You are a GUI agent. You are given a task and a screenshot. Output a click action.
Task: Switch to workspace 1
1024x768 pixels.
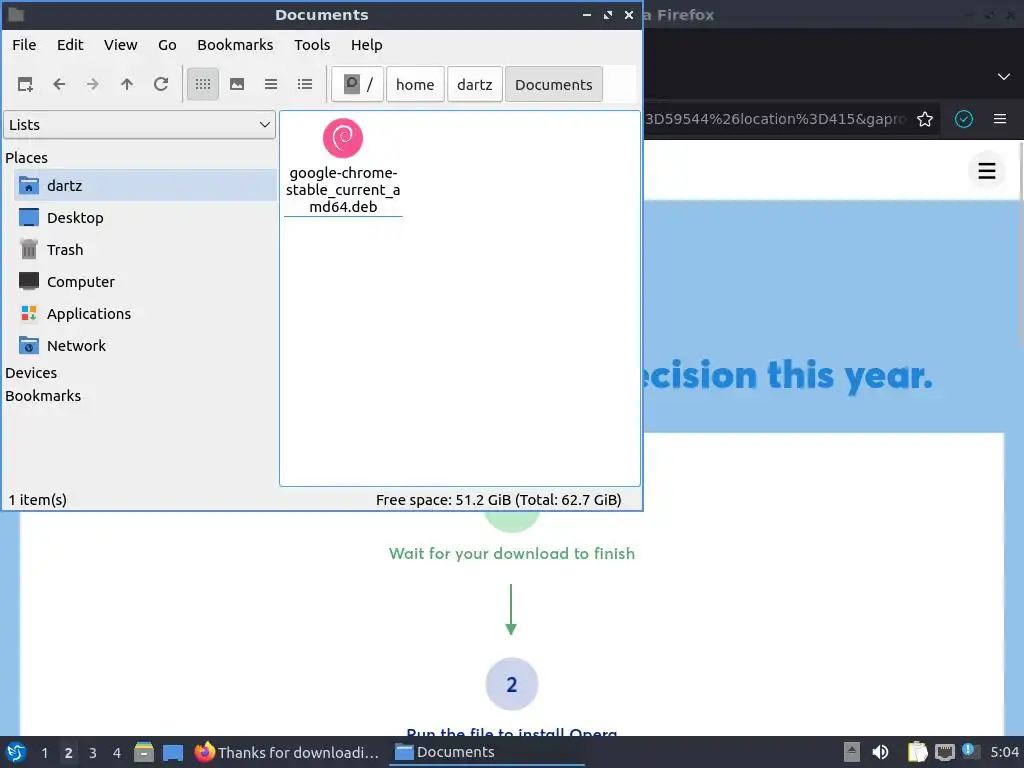pyautogui.click(x=44, y=753)
